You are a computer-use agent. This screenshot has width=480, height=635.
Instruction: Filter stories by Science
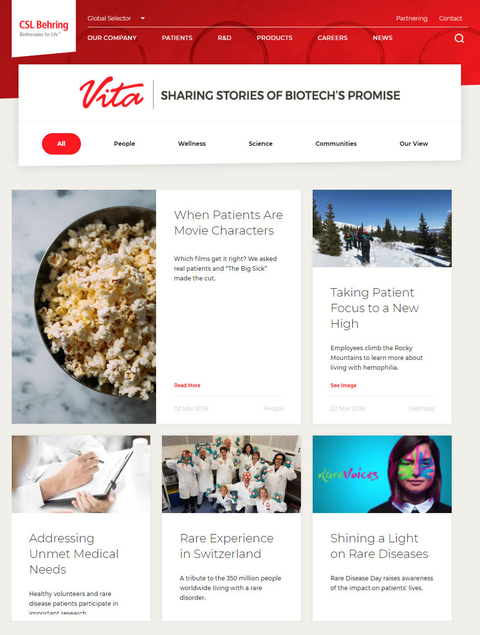260,144
